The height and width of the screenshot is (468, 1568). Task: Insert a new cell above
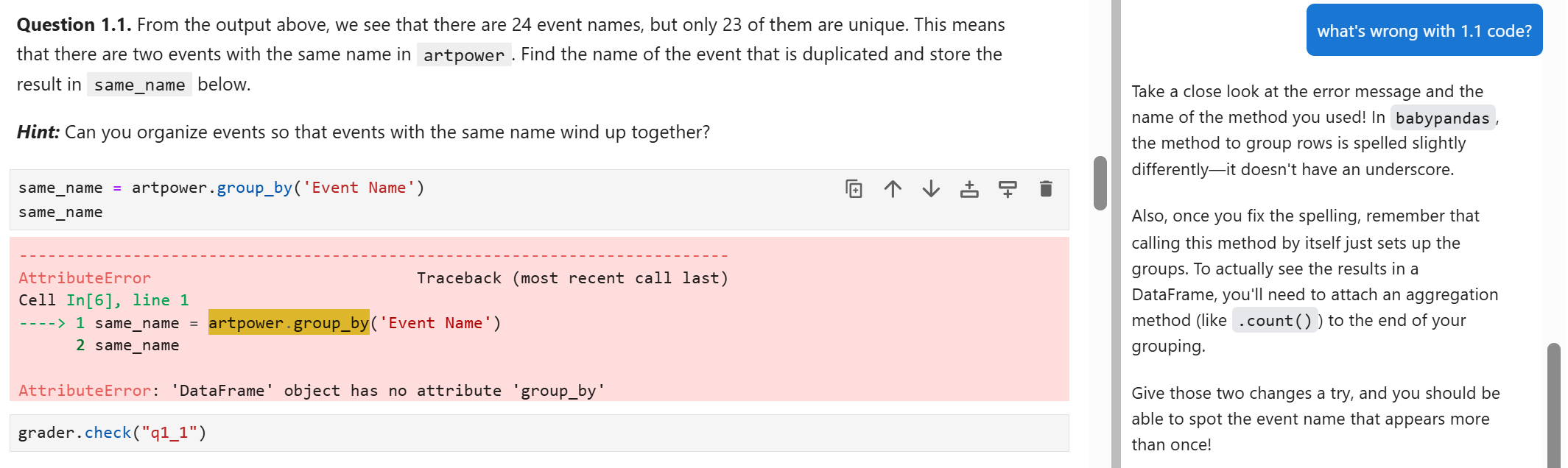(x=969, y=189)
